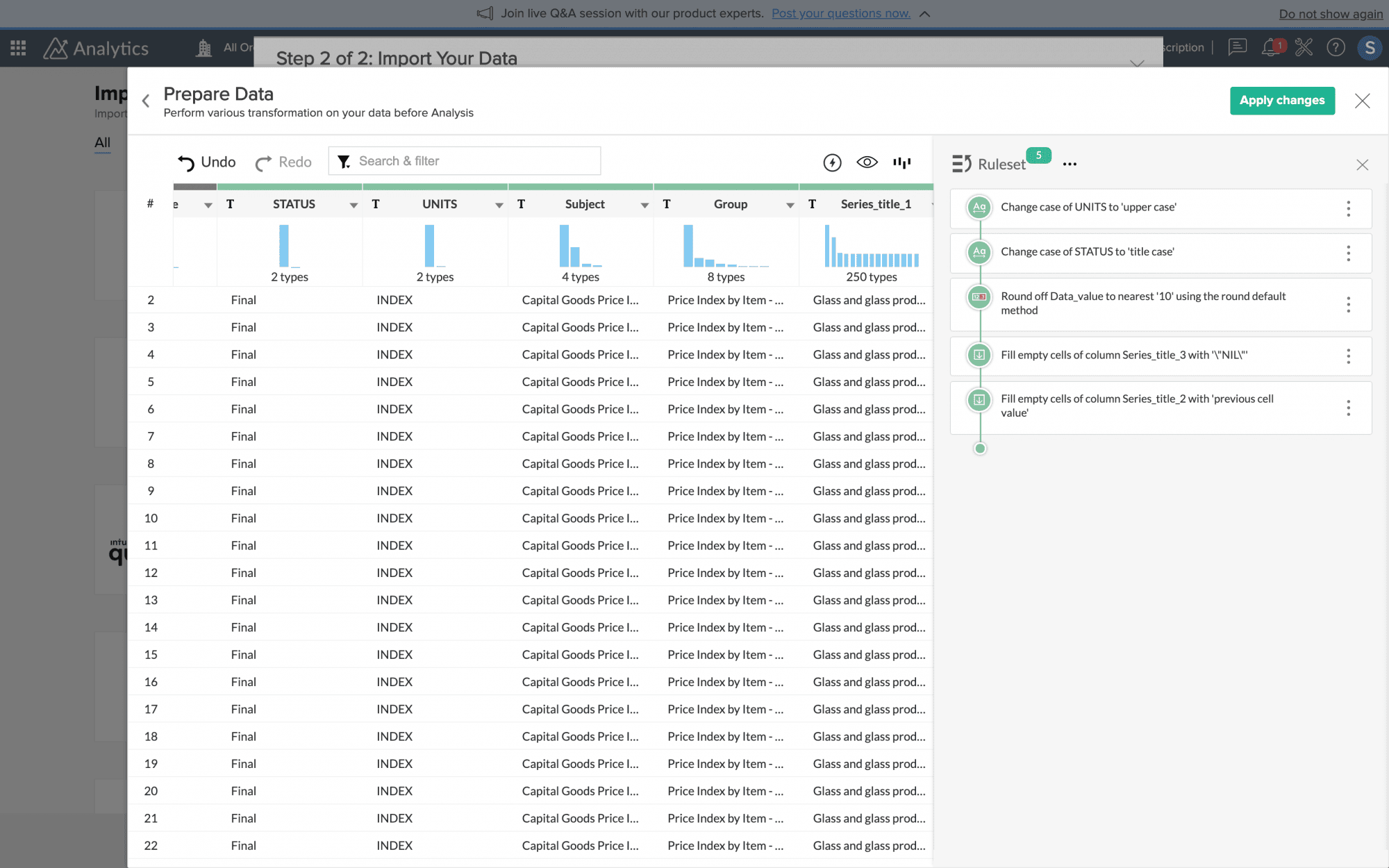This screenshot has height=868, width=1389.
Task: Click the tools wrench icon in header
Action: (1304, 47)
